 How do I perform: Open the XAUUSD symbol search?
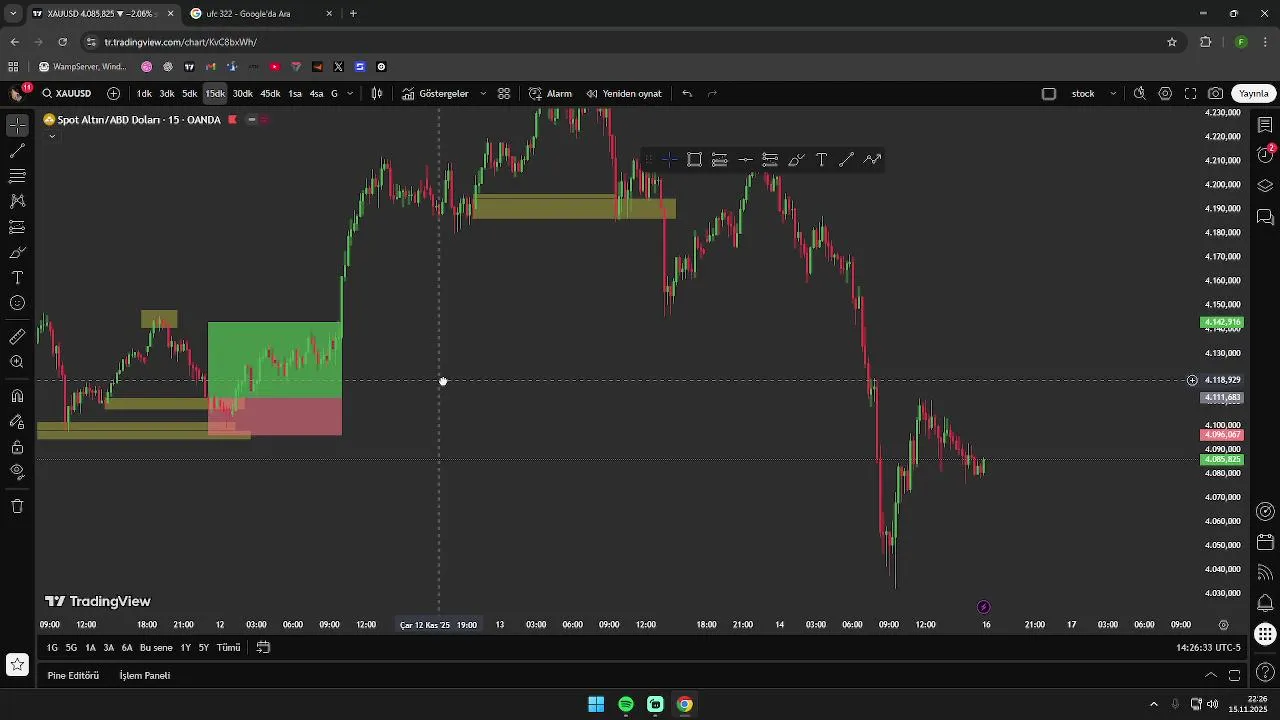(67, 93)
